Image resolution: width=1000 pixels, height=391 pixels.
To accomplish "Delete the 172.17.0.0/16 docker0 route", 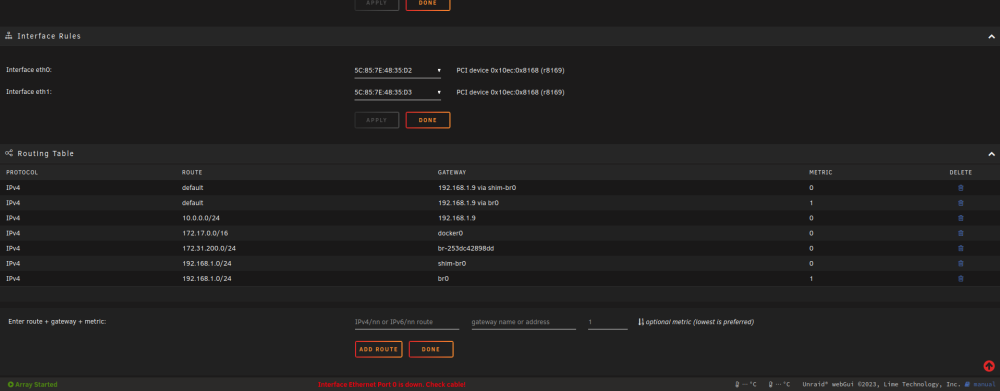I will (960, 233).
